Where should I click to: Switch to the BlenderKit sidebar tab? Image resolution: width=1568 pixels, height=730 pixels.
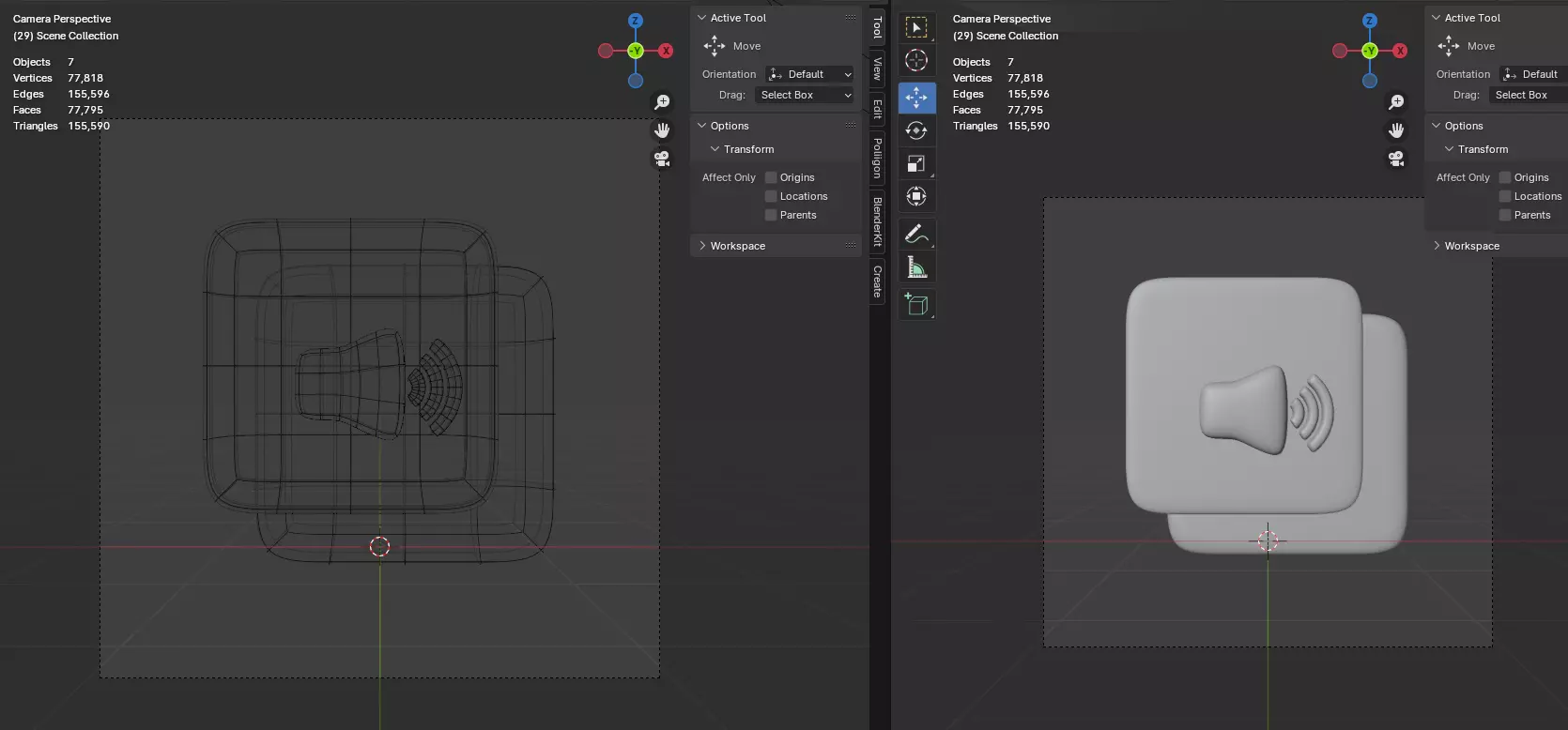tap(877, 221)
